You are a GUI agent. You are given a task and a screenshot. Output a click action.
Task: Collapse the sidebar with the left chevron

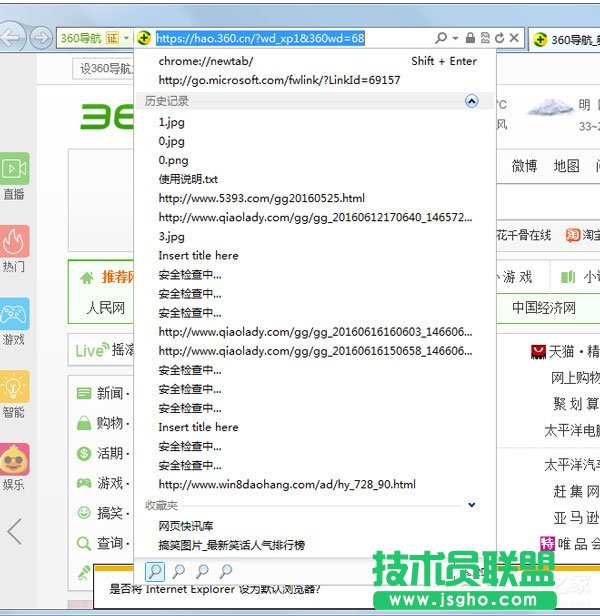click(x=15, y=532)
